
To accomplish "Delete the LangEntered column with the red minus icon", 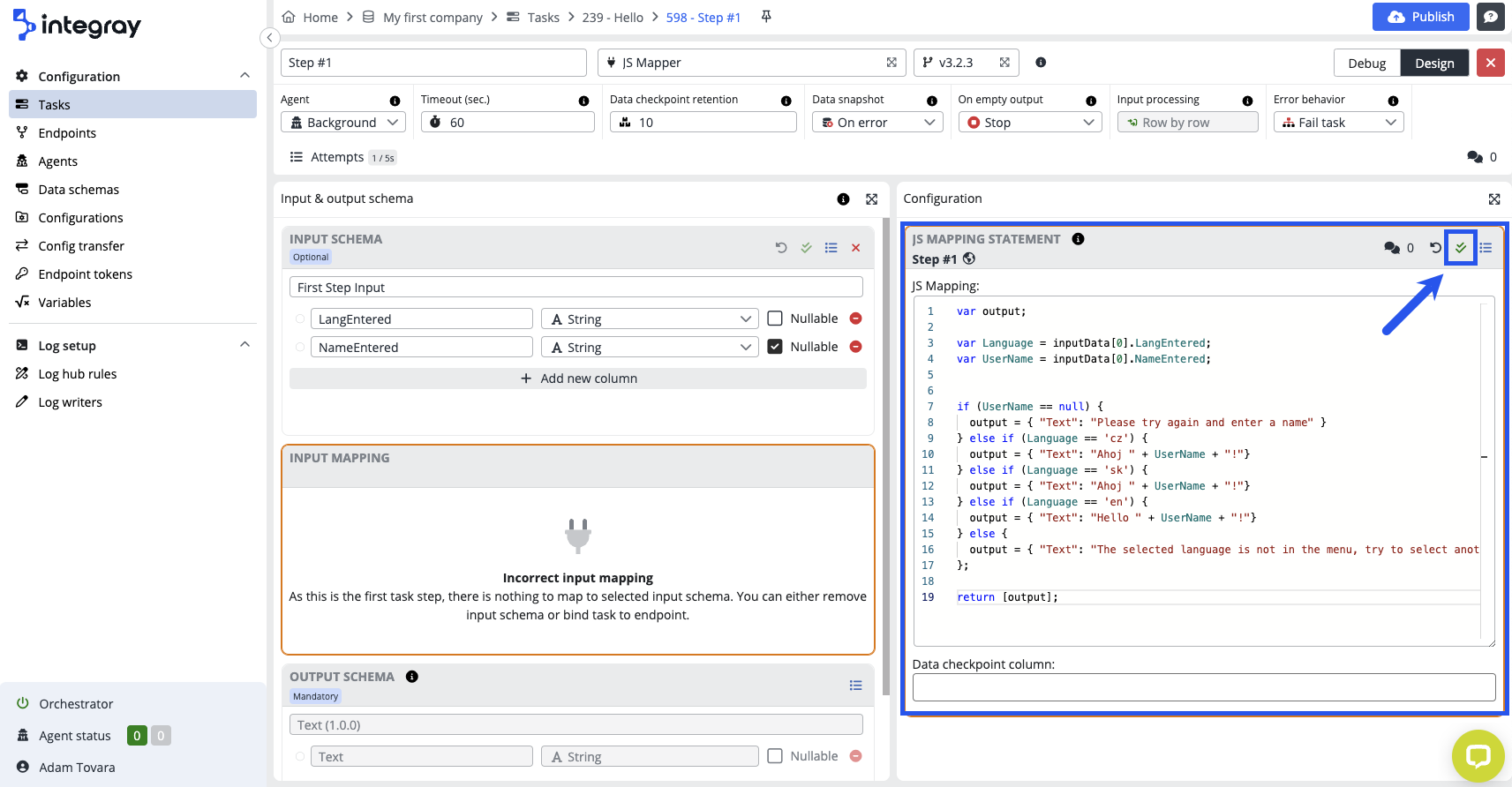I will (855, 319).
